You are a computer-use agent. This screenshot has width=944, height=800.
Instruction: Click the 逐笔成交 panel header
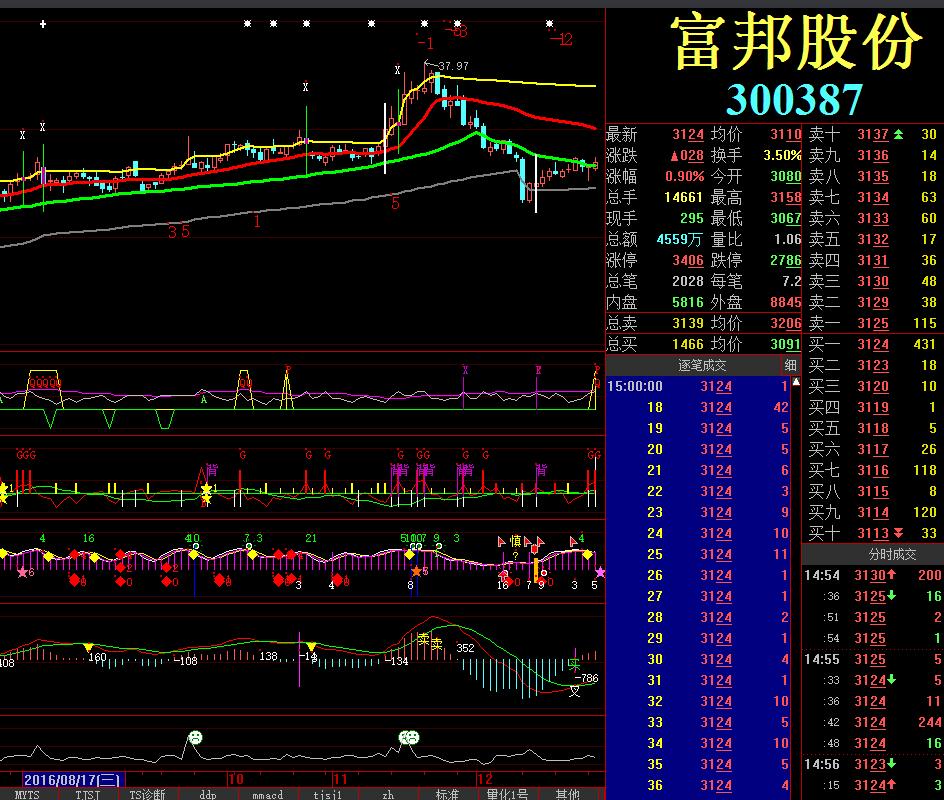702,365
